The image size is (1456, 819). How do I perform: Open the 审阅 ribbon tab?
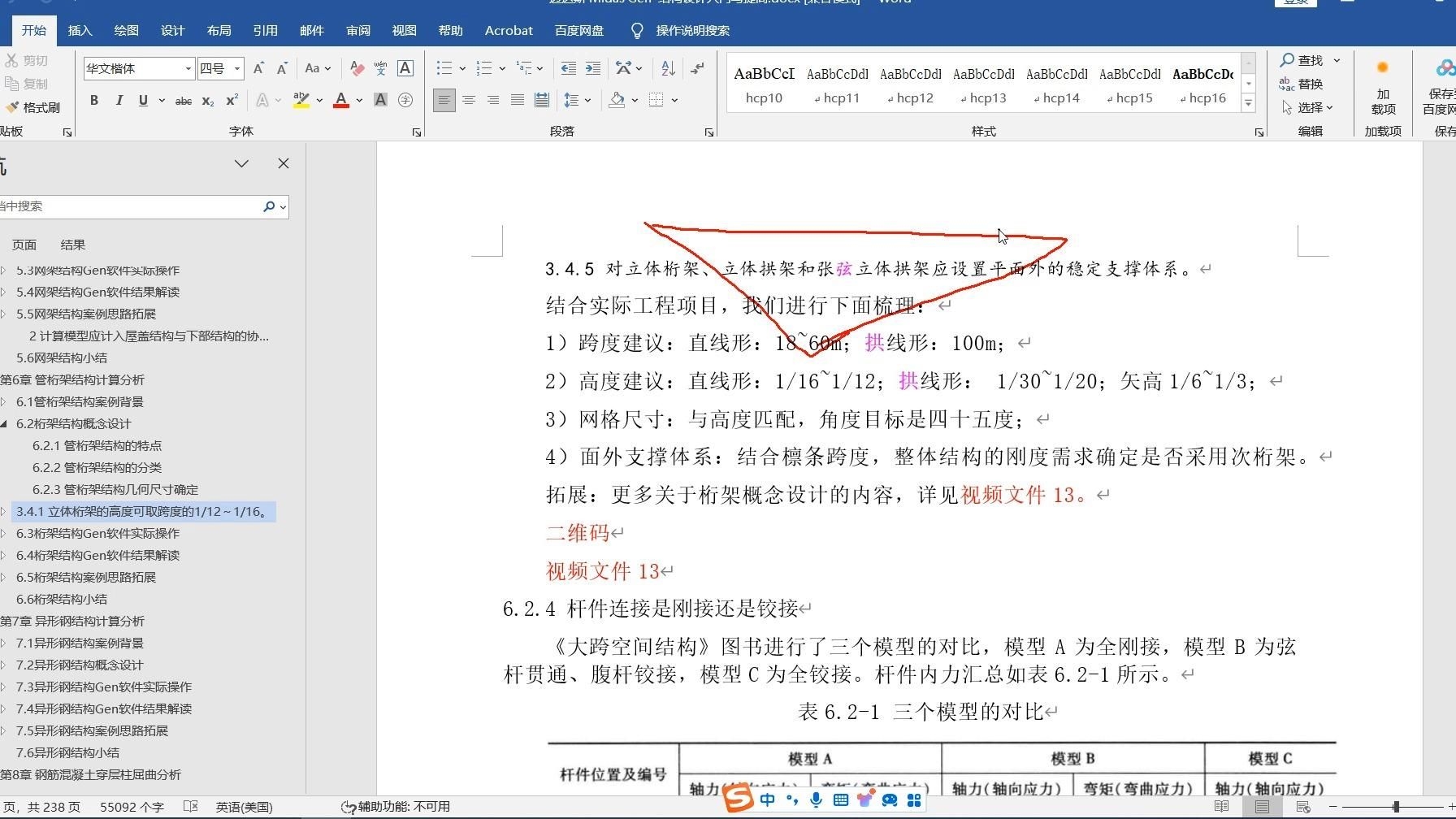coord(357,30)
